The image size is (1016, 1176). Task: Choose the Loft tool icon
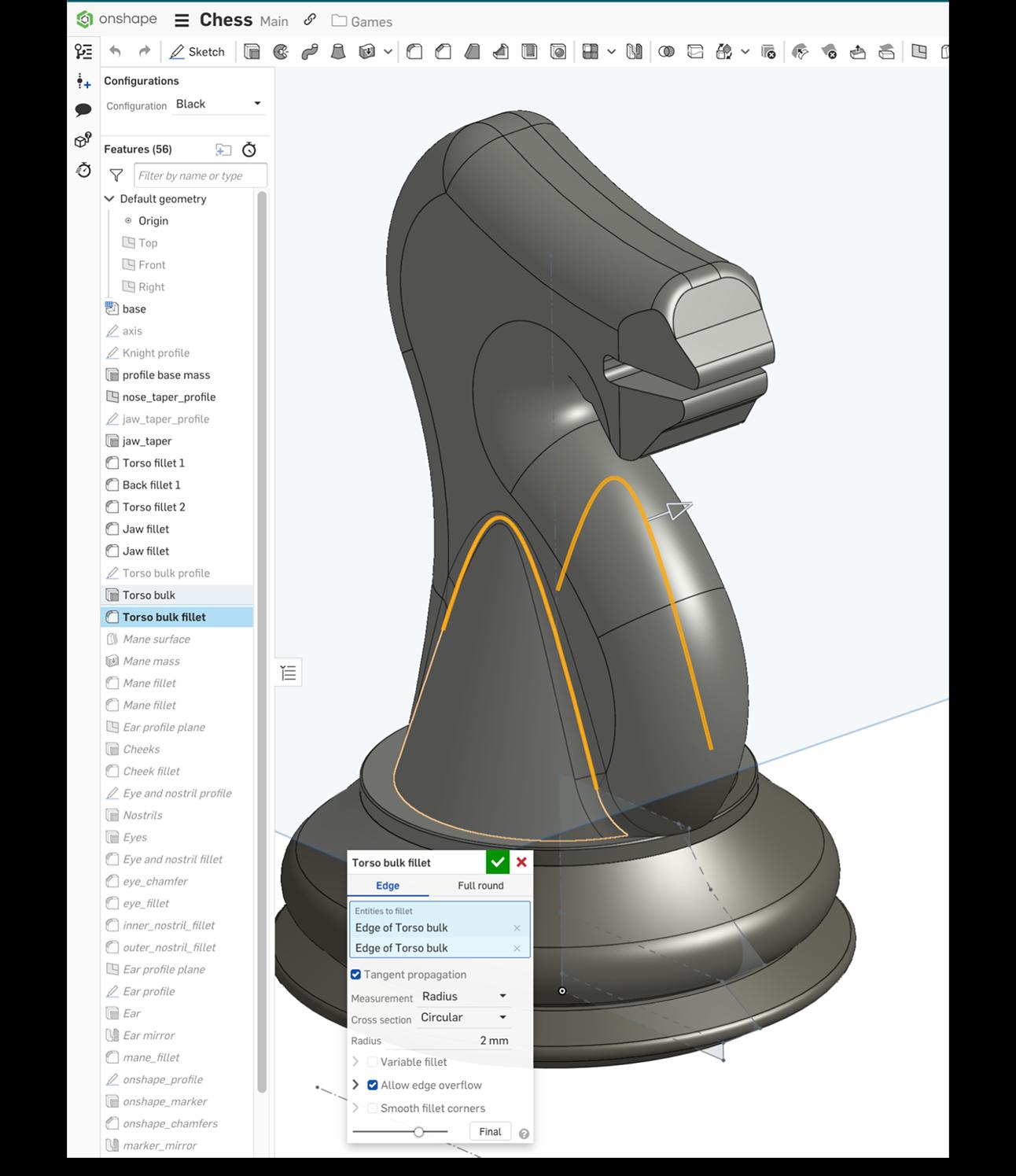pyautogui.click(x=338, y=52)
